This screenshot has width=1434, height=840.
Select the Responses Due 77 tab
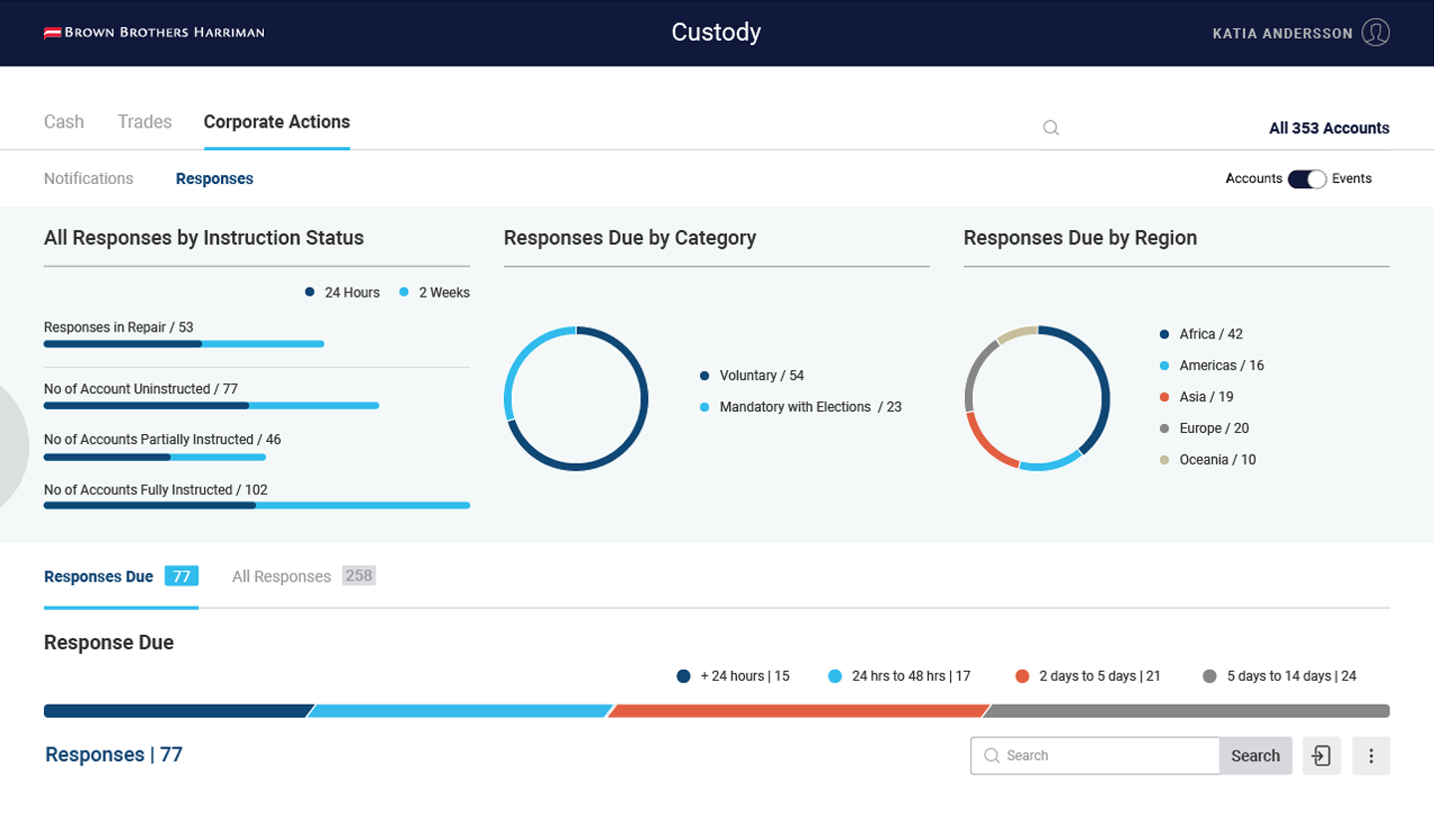click(x=121, y=576)
